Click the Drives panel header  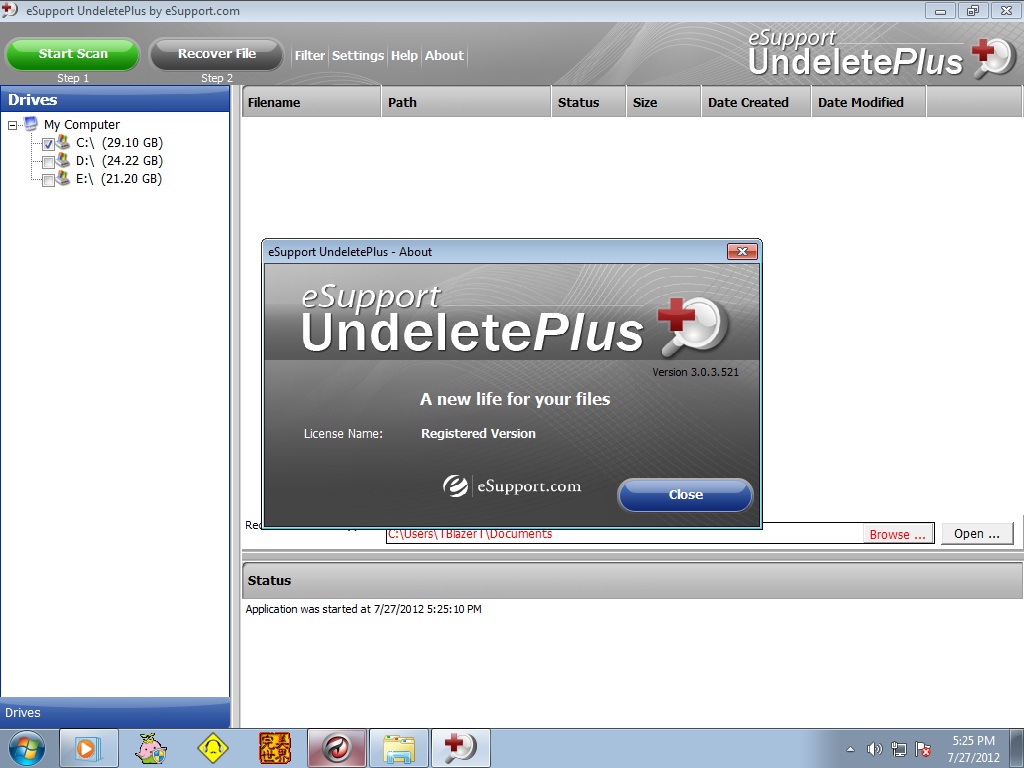coord(115,99)
